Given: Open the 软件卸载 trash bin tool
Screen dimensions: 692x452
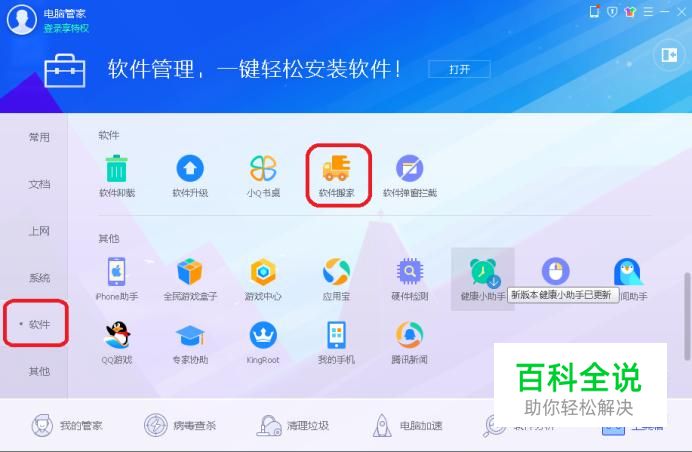Looking at the screenshot, I should [117, 175].
